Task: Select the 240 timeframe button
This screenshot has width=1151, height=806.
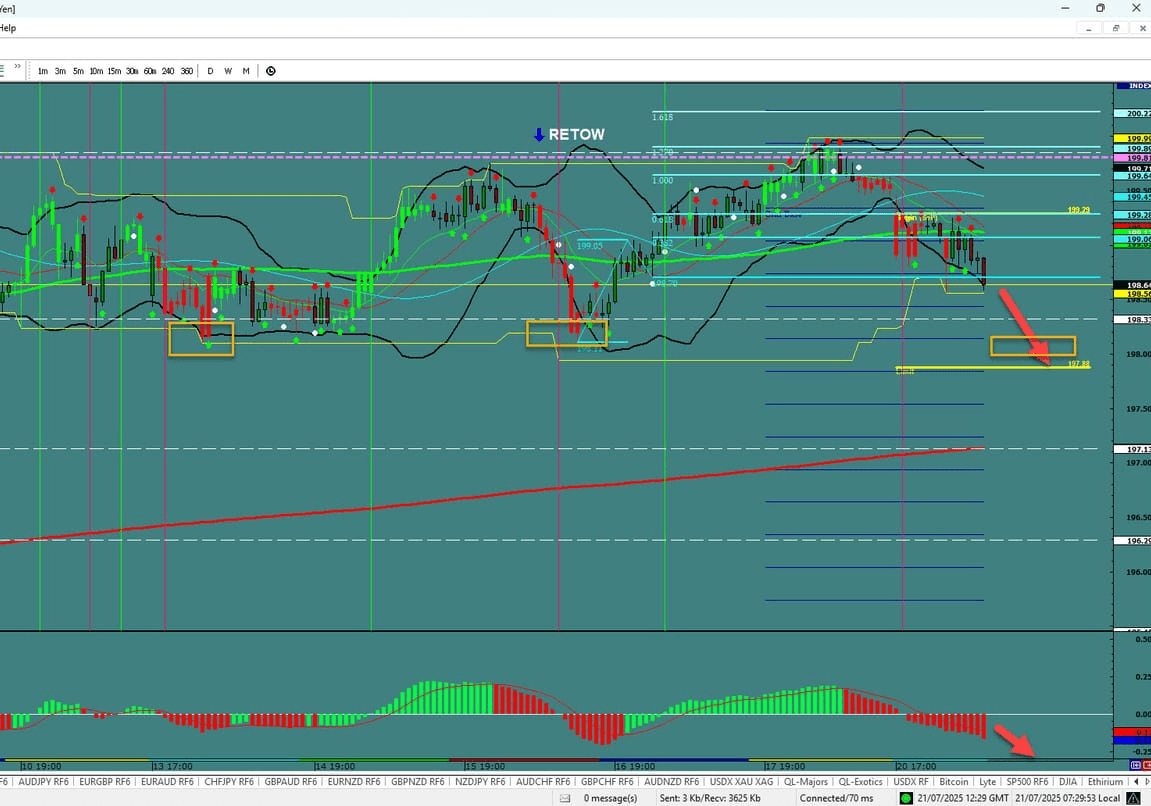Action: point(166,71)
